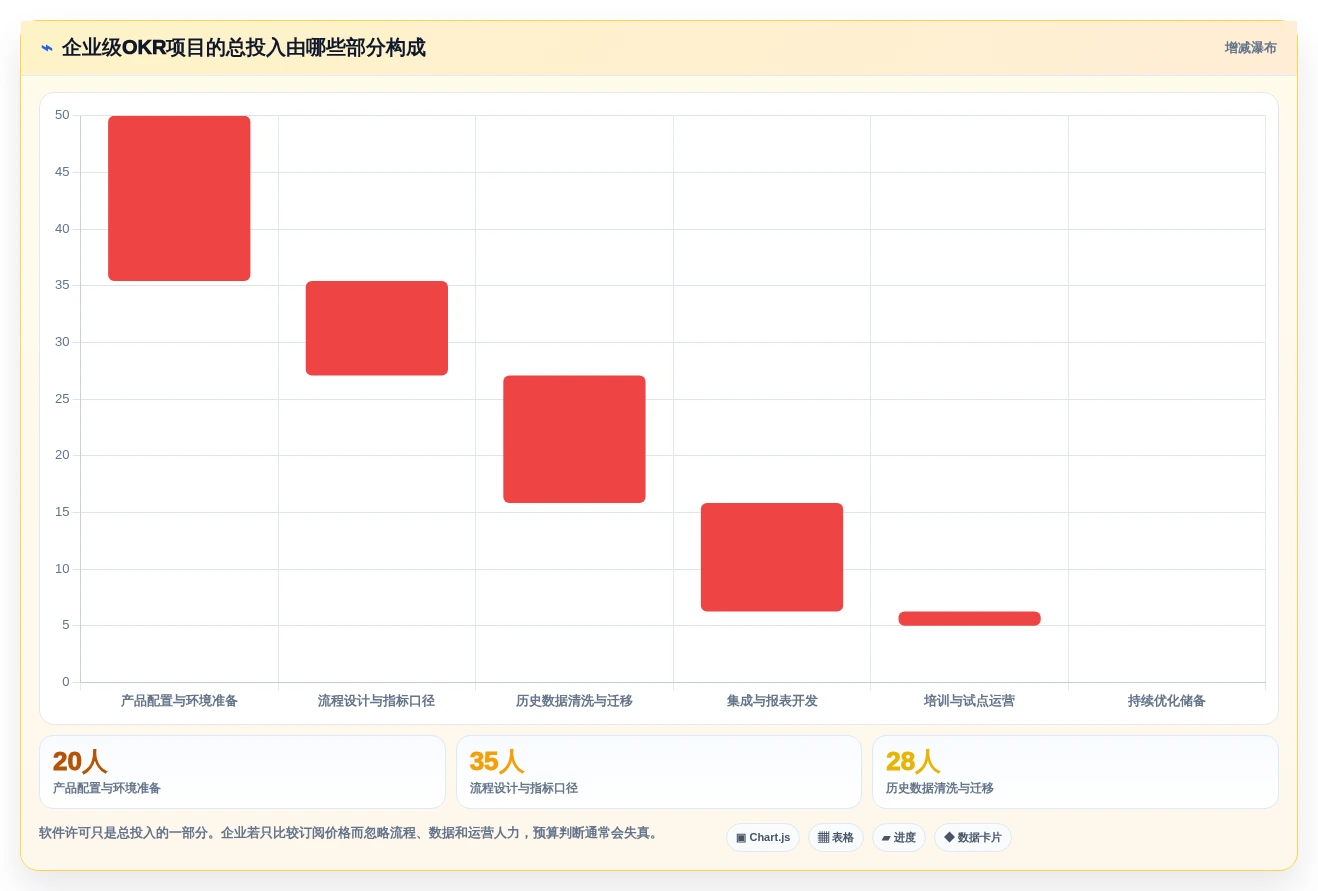Select the 数据卡片 chip
The image size is (1318, 891).
[x=973, y=837]
